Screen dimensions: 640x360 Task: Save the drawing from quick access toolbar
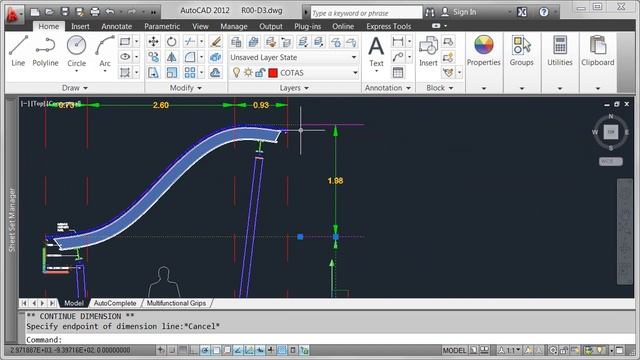65,12
